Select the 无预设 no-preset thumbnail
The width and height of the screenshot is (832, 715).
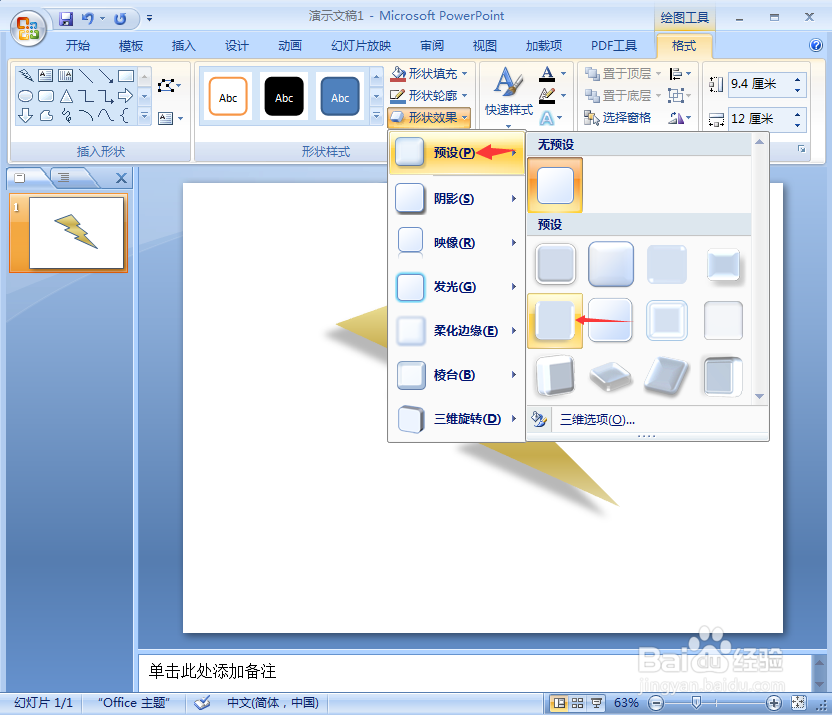[x=555, y=185]
